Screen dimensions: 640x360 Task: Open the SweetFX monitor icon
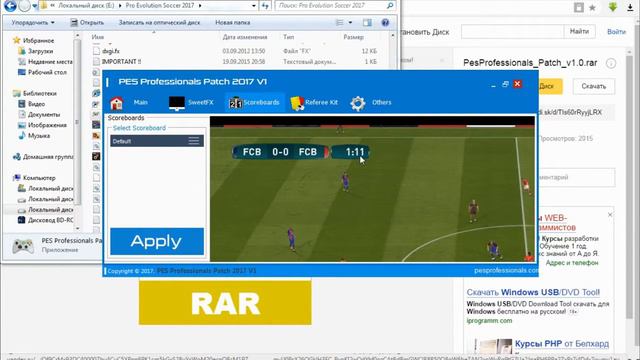[x=177, y=103]
